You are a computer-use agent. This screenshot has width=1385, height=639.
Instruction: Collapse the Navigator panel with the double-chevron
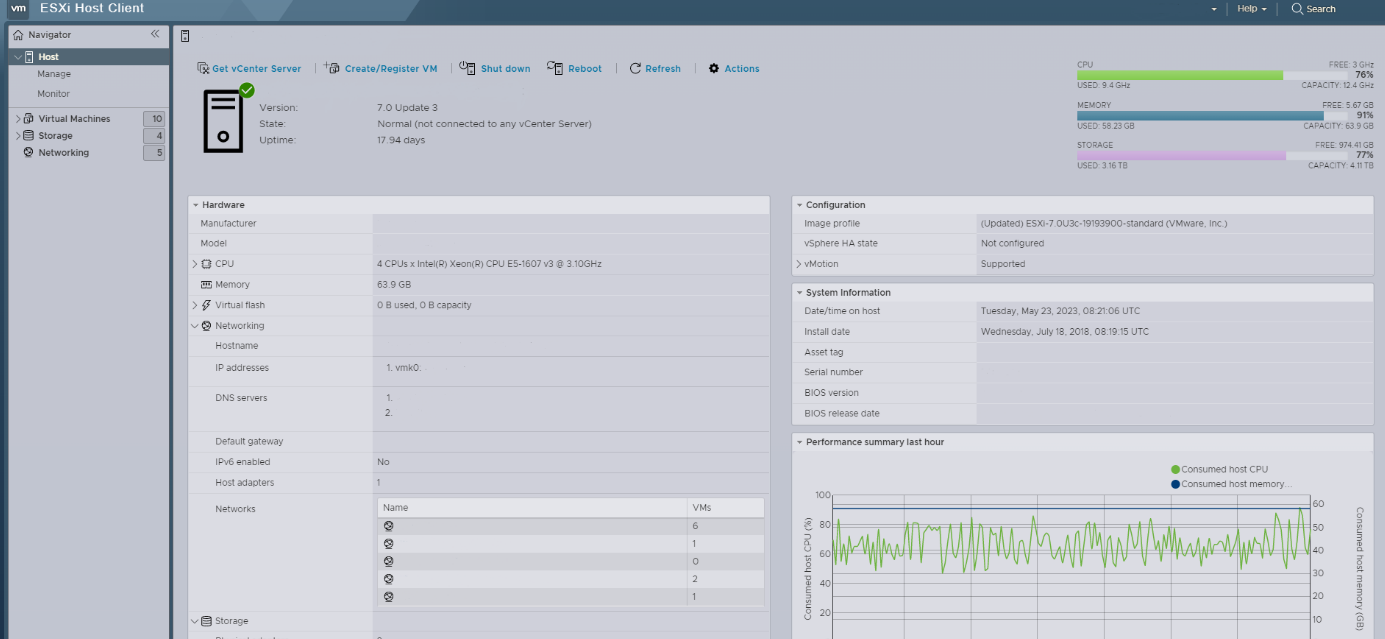point(155,34)
